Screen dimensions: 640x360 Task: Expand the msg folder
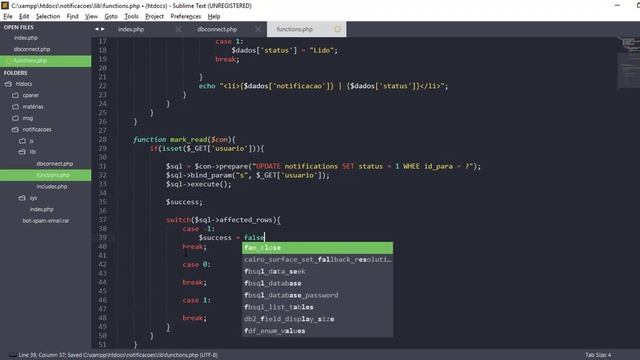click(x=16, y=118)
